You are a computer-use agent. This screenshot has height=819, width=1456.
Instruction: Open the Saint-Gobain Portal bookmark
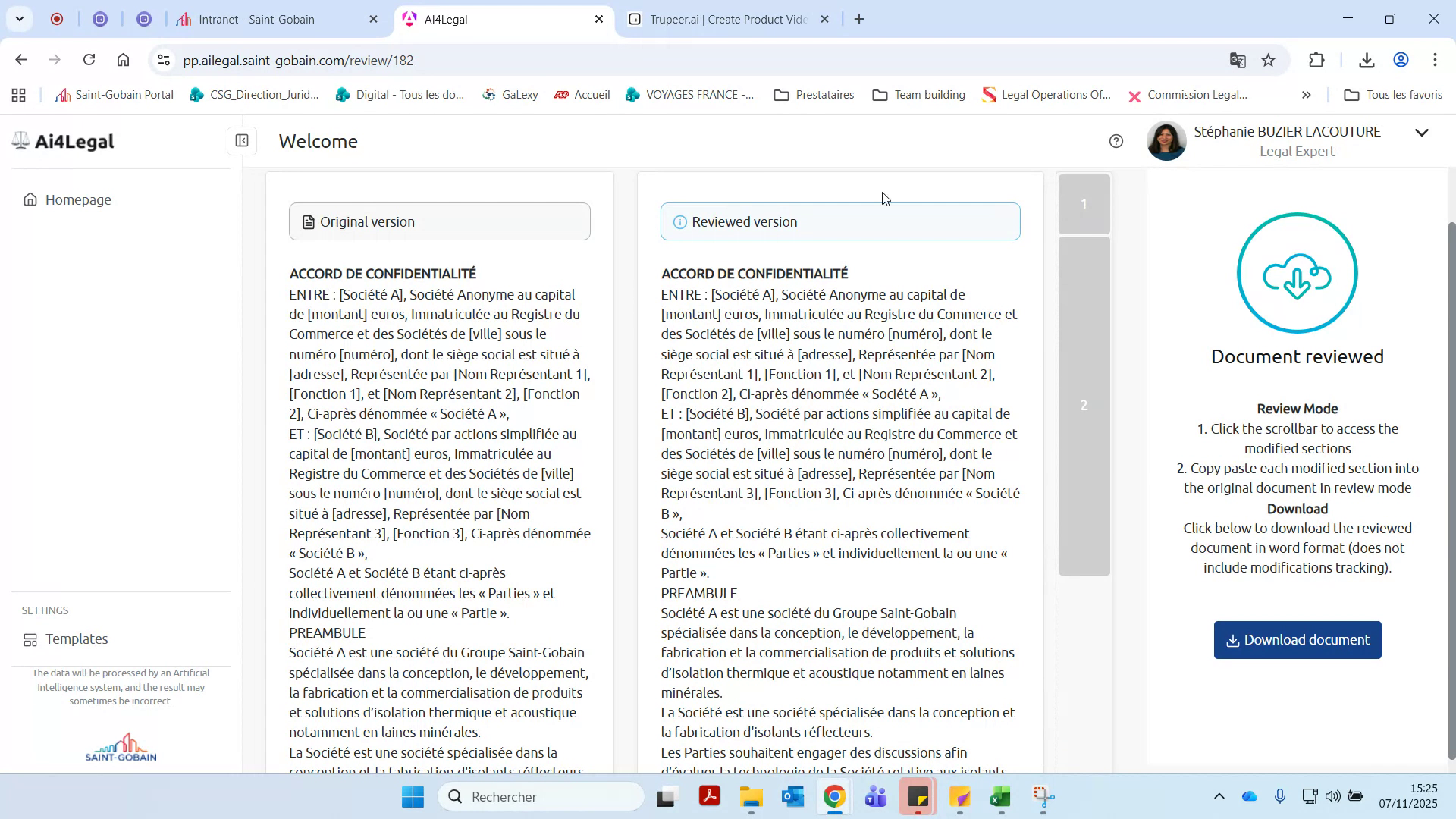click(114, 95)
